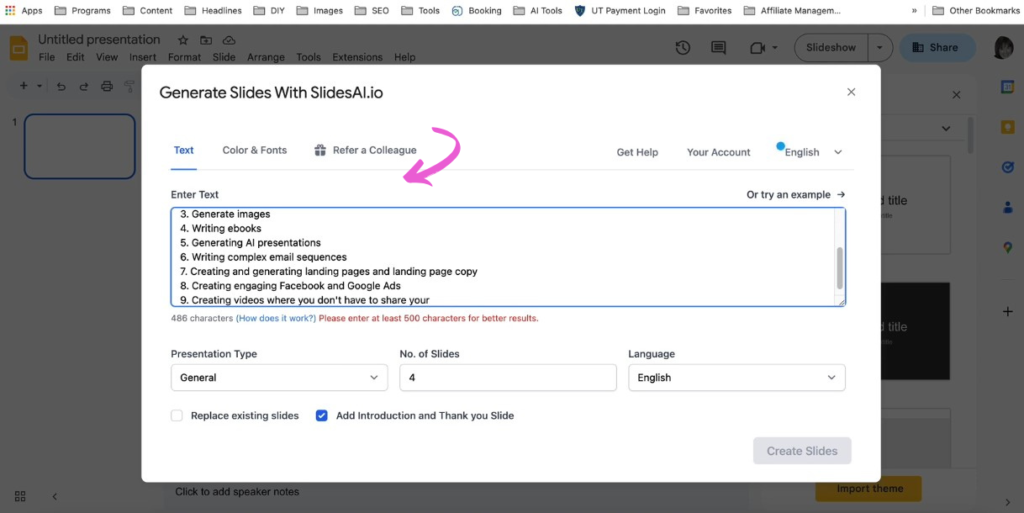
Task: Switch to the Text tab
Action: 184,150
